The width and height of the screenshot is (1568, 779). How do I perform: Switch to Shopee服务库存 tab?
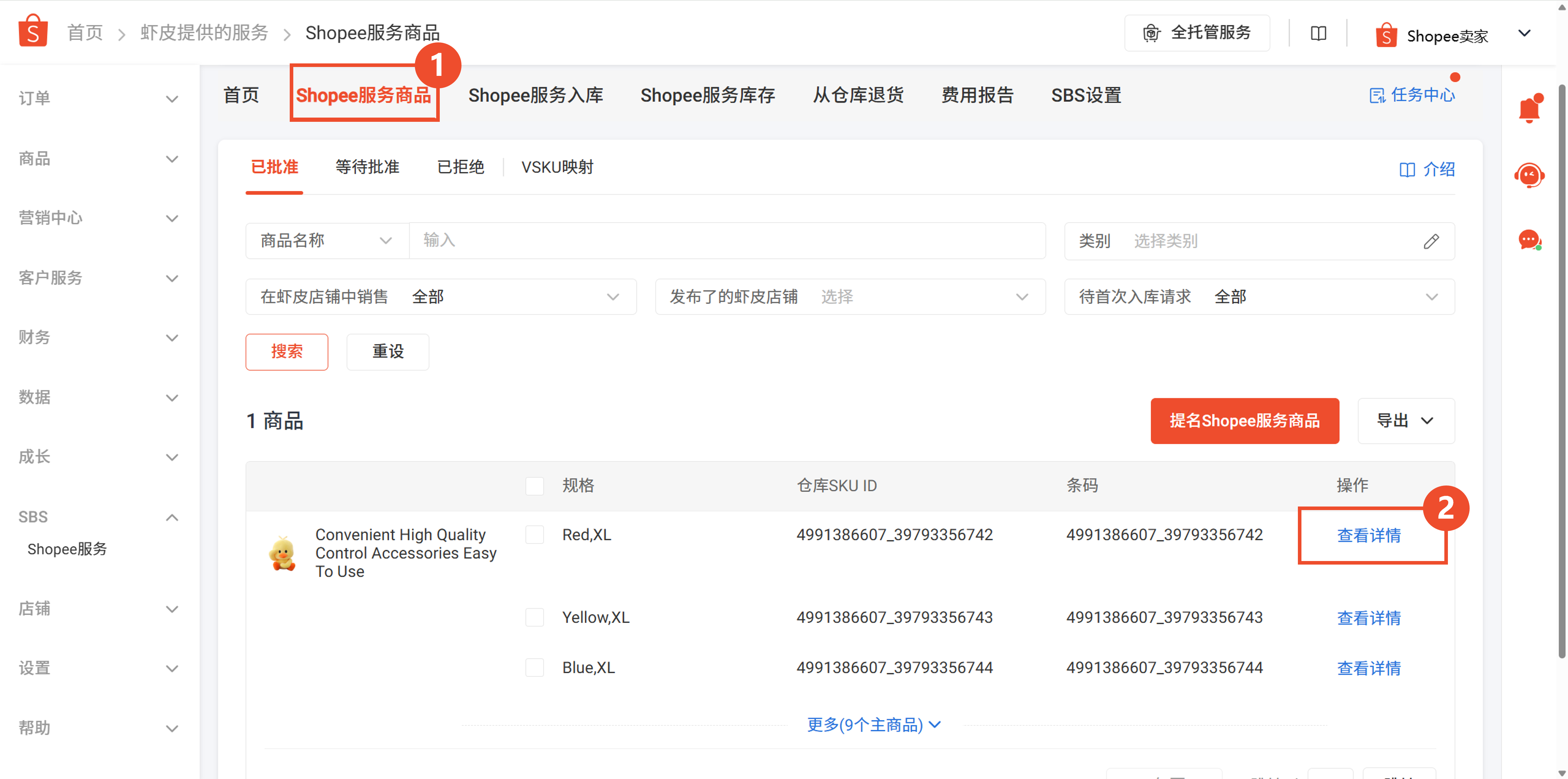click(707, 95)
